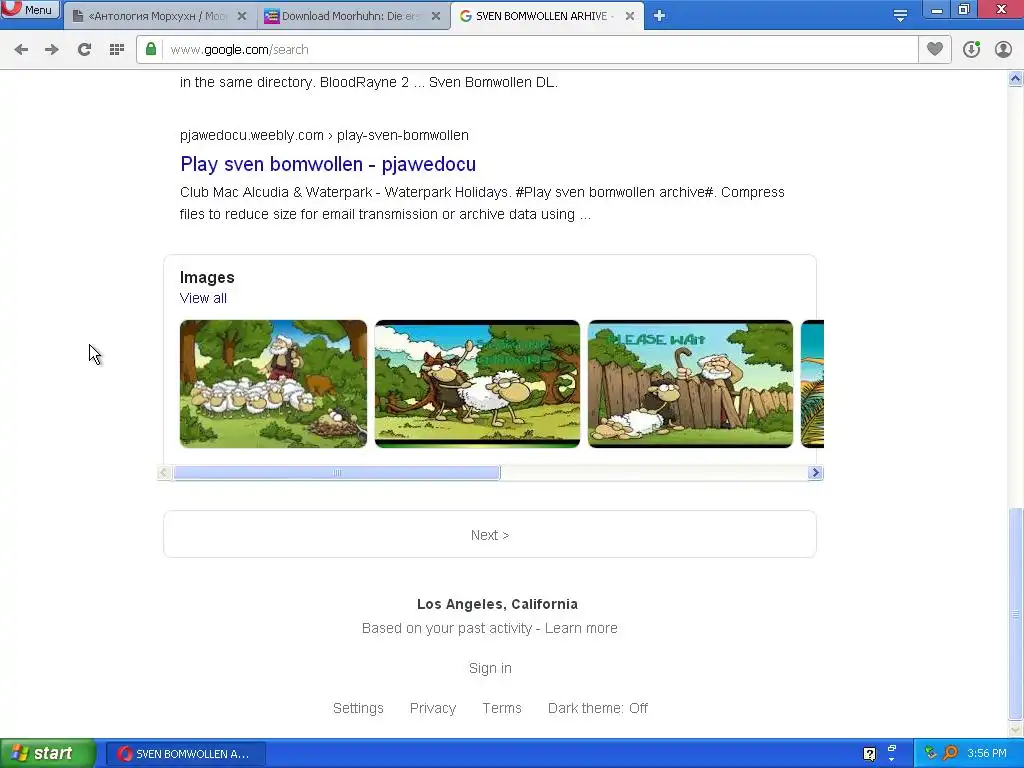Go to Next results page

click(490, 535)
